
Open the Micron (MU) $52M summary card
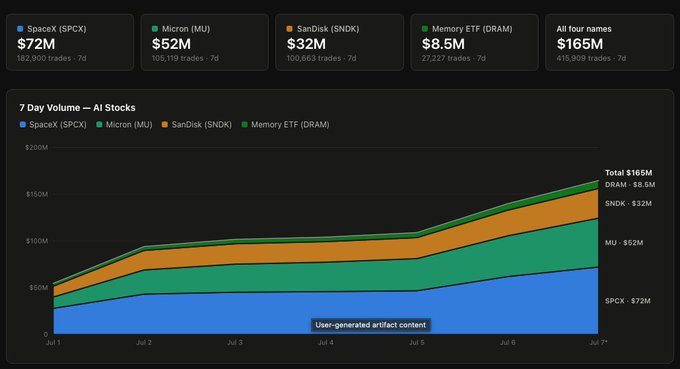click(x=205, y=42)
